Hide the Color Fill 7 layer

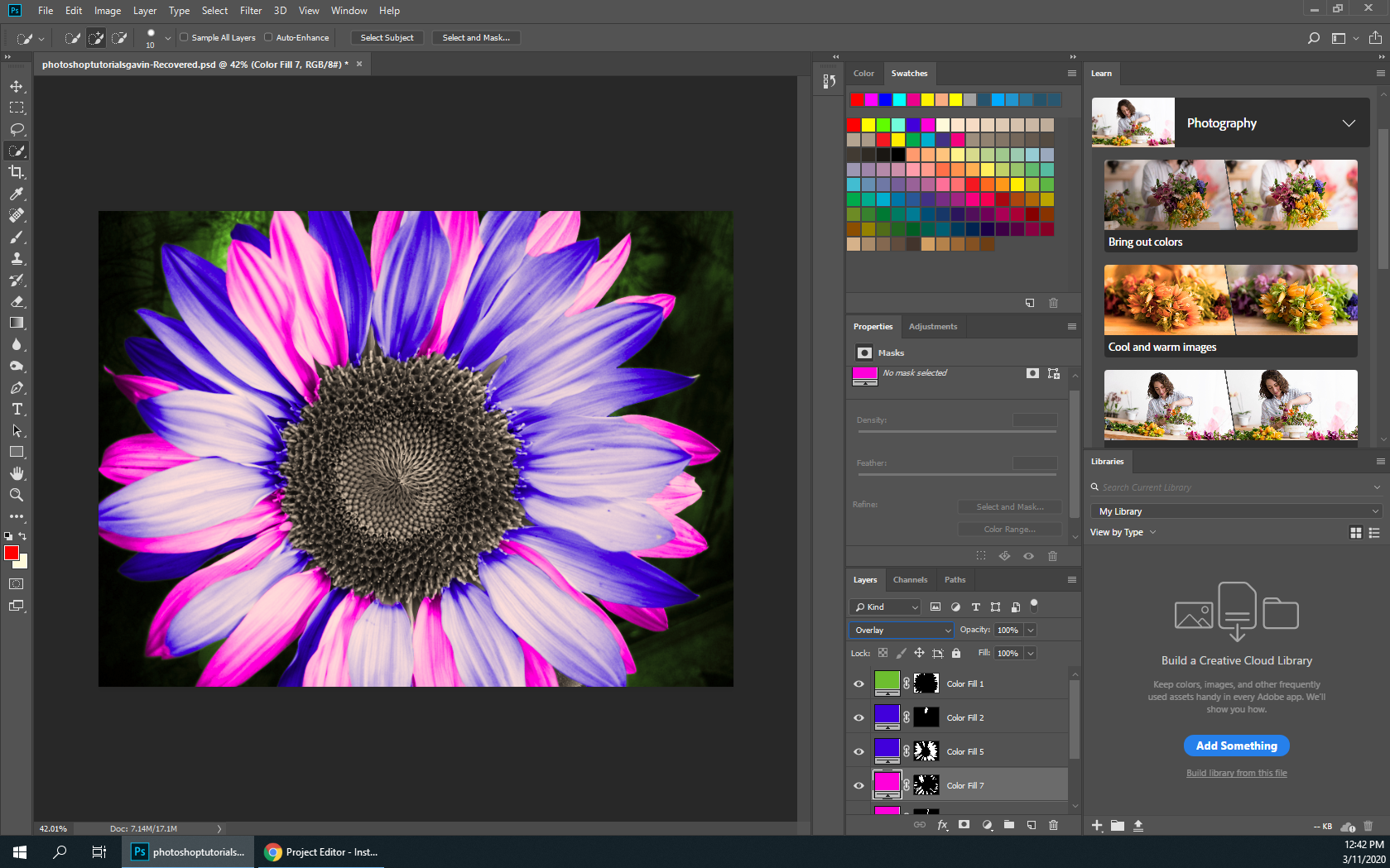pos(859,785)
